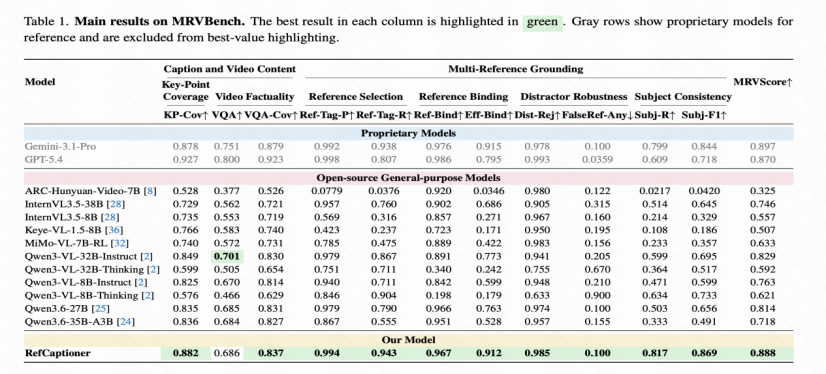The height and width of the screenshot is (374, 826).
Task: Select the 'Distractor Robustness' subheader
Action: (574, 97)
